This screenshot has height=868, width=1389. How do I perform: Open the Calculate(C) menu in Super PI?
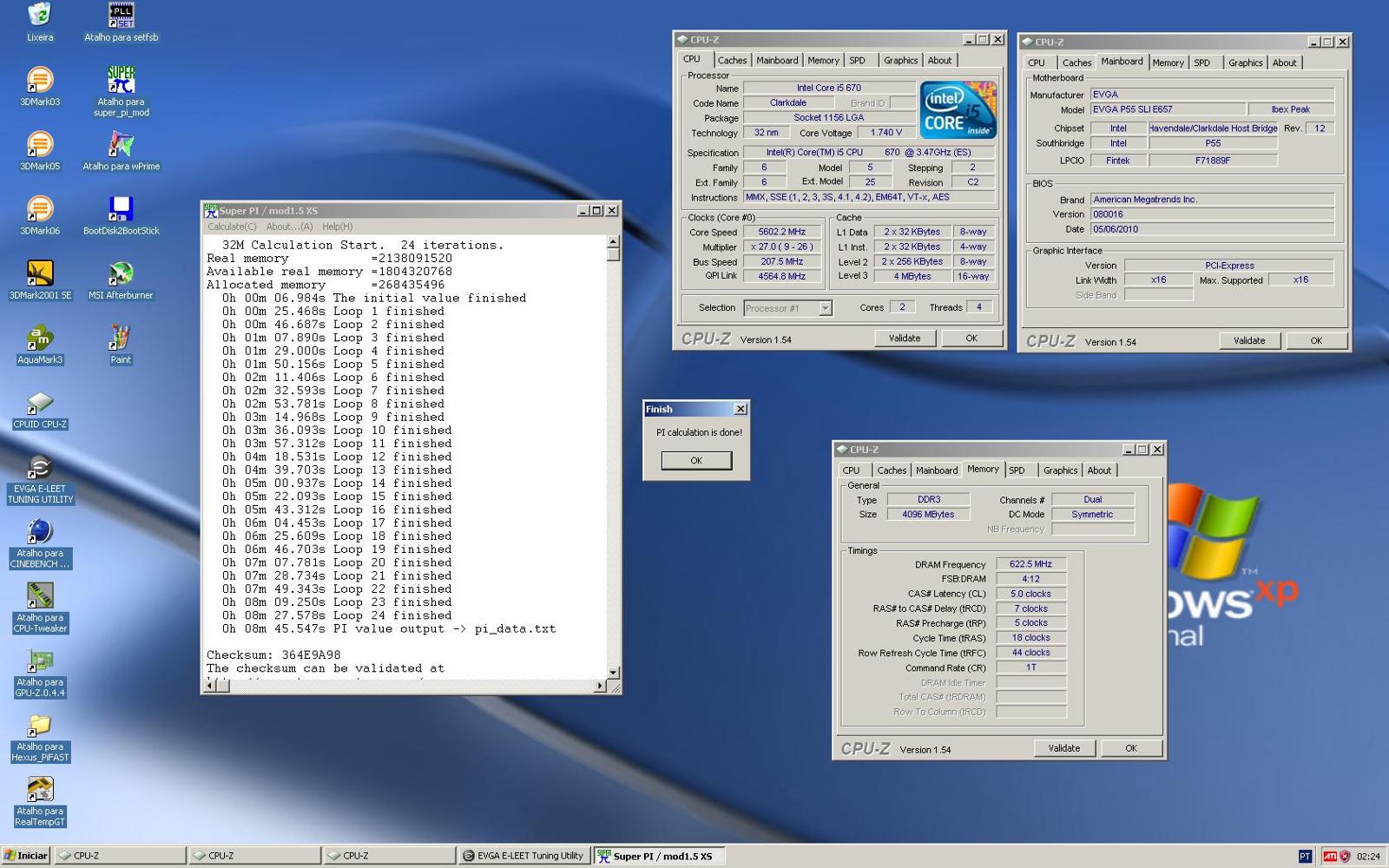232,227
